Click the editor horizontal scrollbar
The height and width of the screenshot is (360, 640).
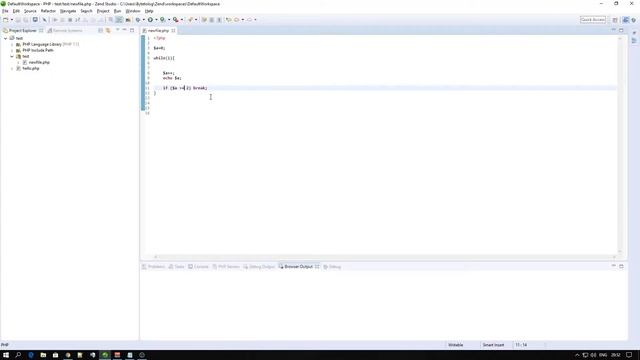point(385,257)
